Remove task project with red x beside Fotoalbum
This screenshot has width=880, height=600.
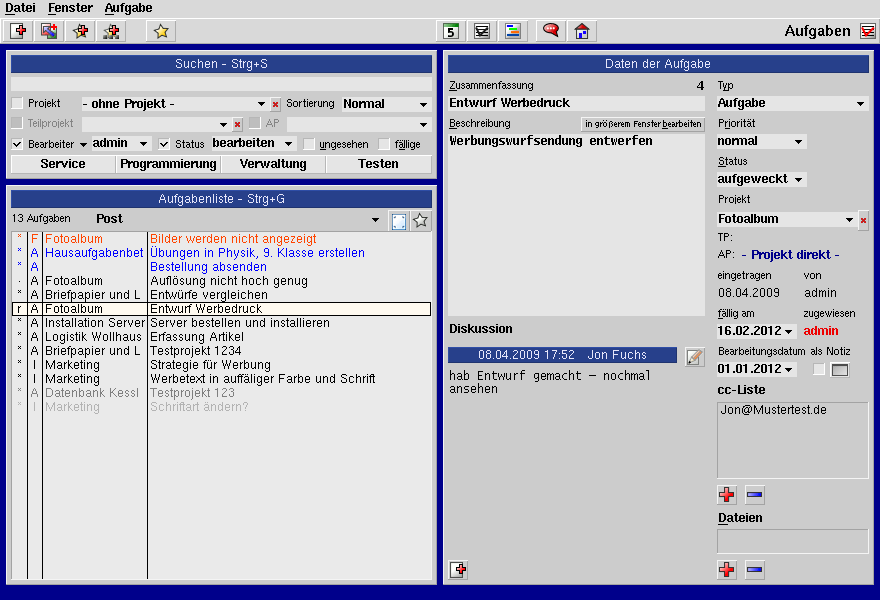point(863,220)
